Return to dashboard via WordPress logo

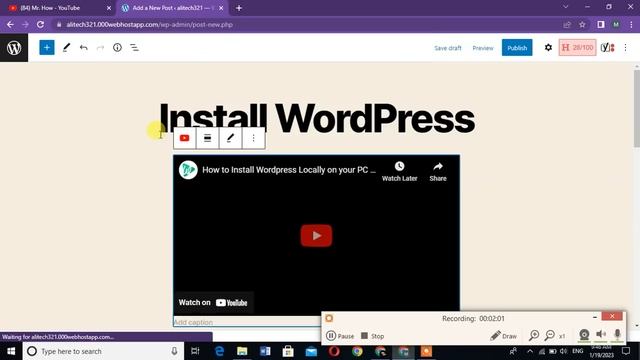[x=14, y=48]
